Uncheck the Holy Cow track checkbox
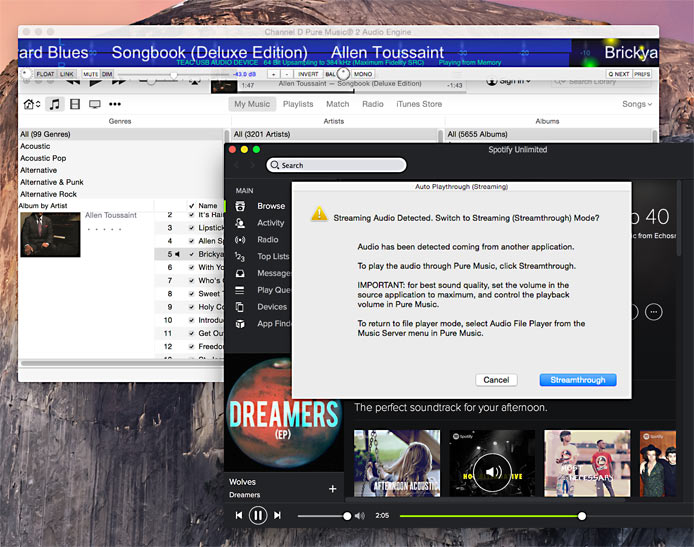The height and width of the screenshot is (547, 694). [x=191, y=307]
